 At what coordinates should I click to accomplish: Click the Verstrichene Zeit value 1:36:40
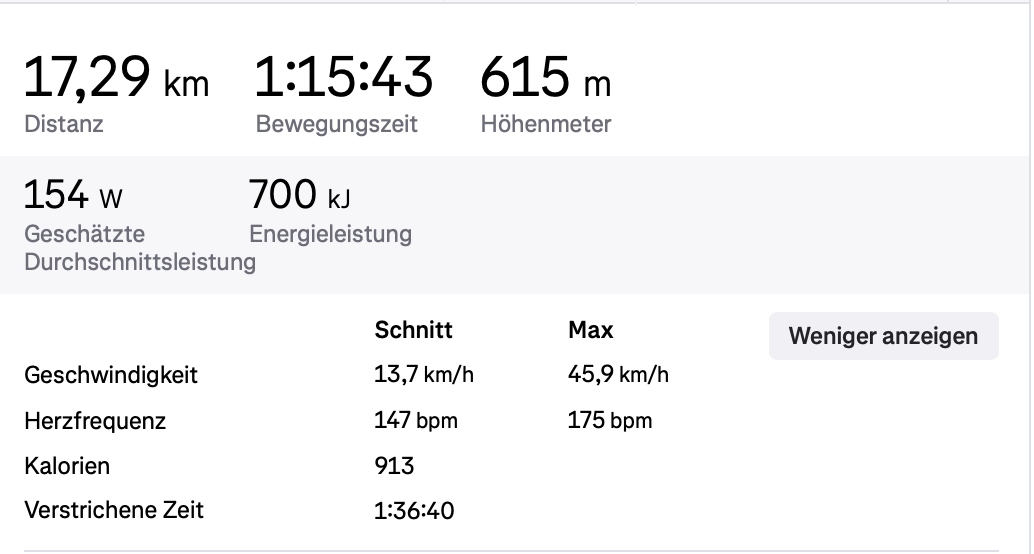414,510
